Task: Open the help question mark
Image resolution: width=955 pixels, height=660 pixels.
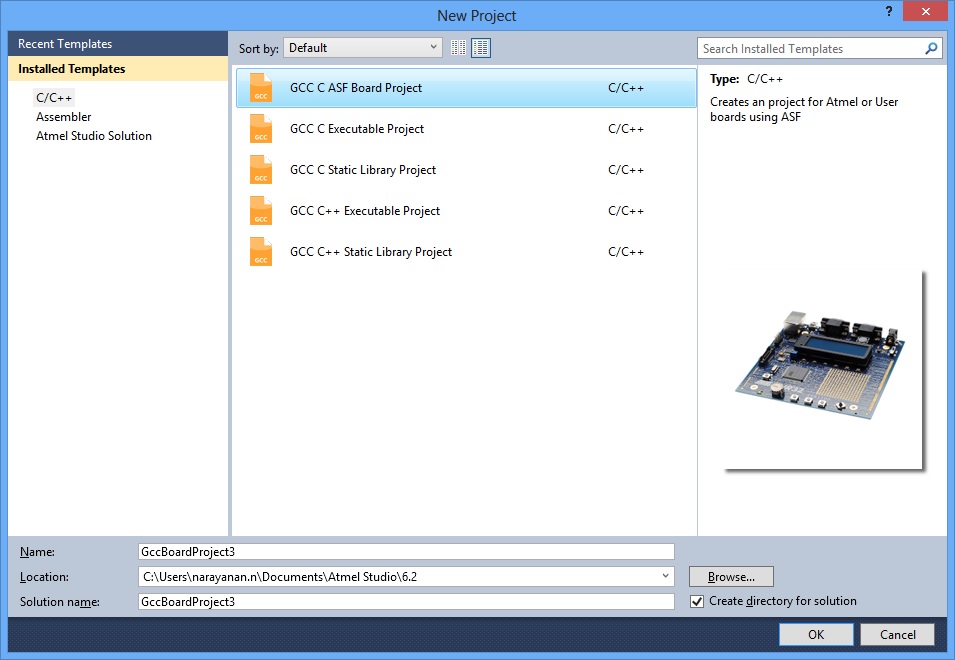Action: coord(889,11)
